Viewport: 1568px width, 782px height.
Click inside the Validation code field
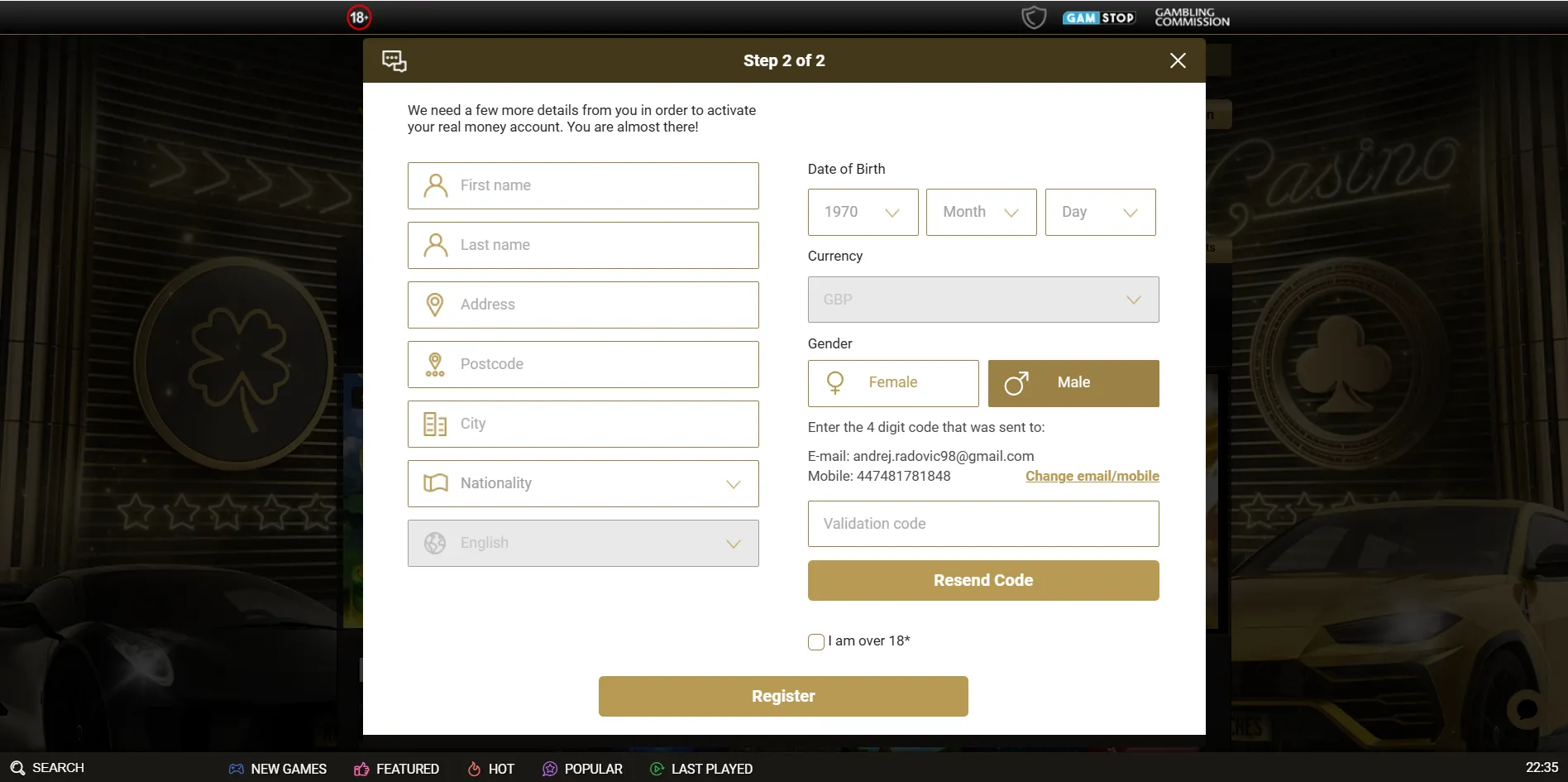point(982,524)
